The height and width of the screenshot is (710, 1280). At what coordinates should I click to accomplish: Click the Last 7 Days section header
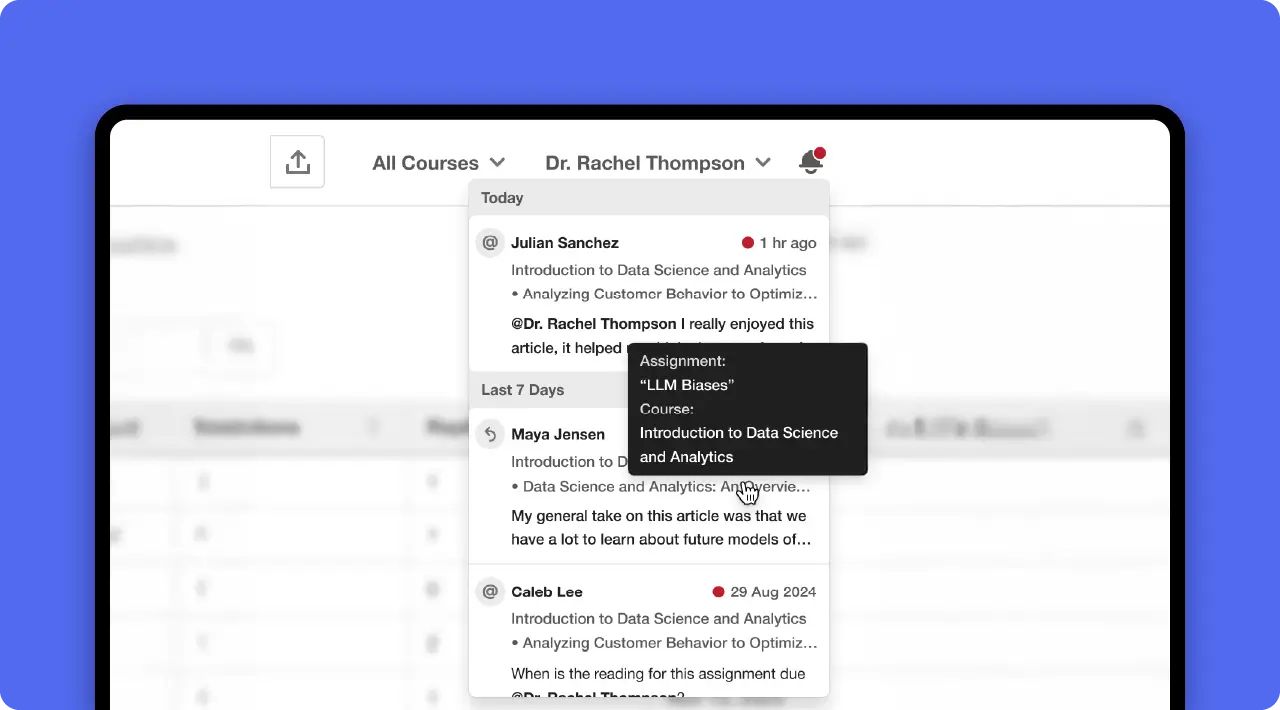pos(549,390)
